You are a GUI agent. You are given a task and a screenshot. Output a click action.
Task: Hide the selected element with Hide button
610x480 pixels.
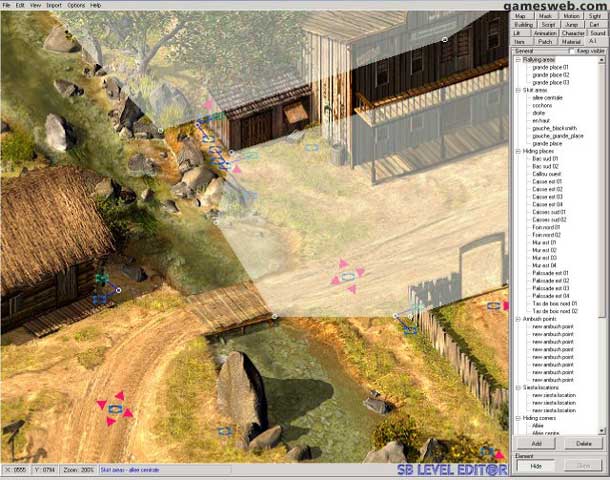tap(536, 466)
